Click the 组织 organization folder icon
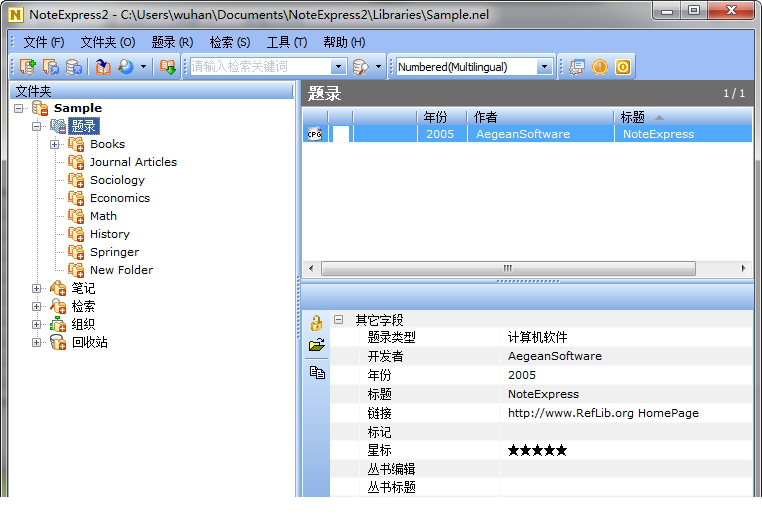 tap(58, 324)
